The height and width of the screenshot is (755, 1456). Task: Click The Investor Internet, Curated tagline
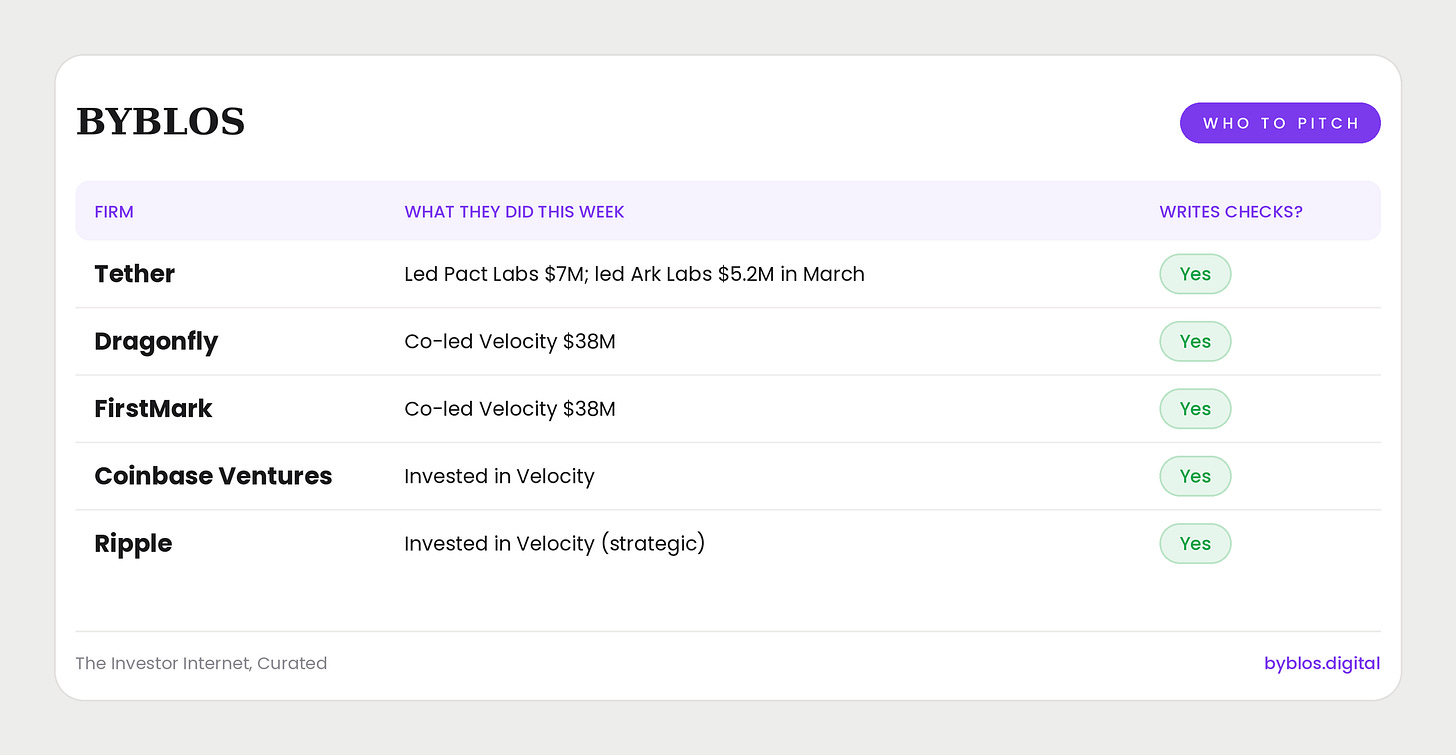[201, 663]
